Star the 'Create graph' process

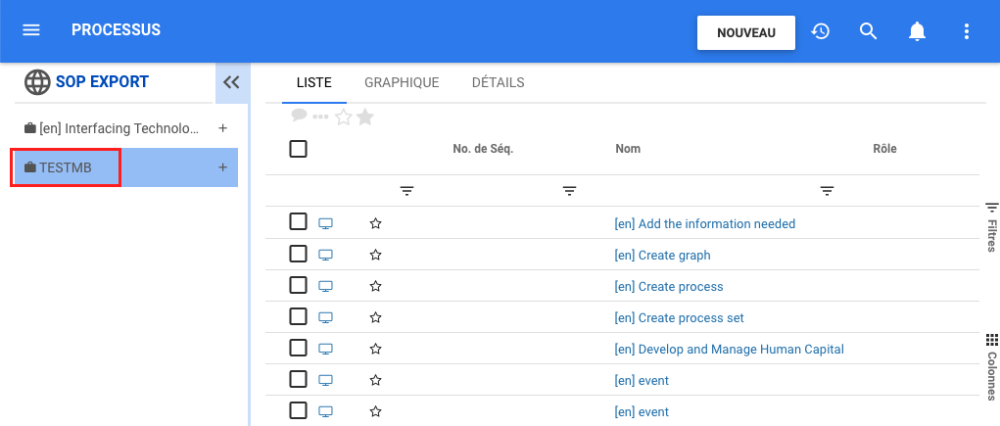[x=376, y=255]
